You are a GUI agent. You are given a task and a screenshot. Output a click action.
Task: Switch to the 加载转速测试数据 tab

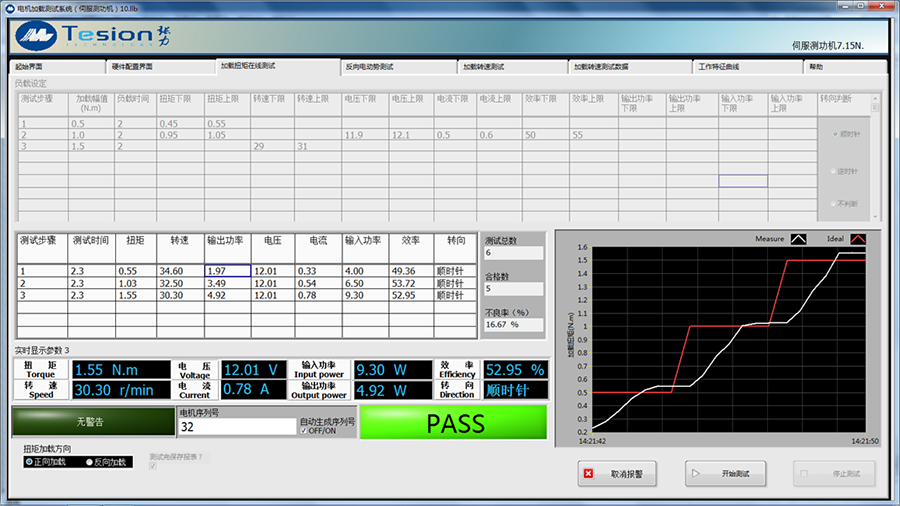[x=601, y=67]
